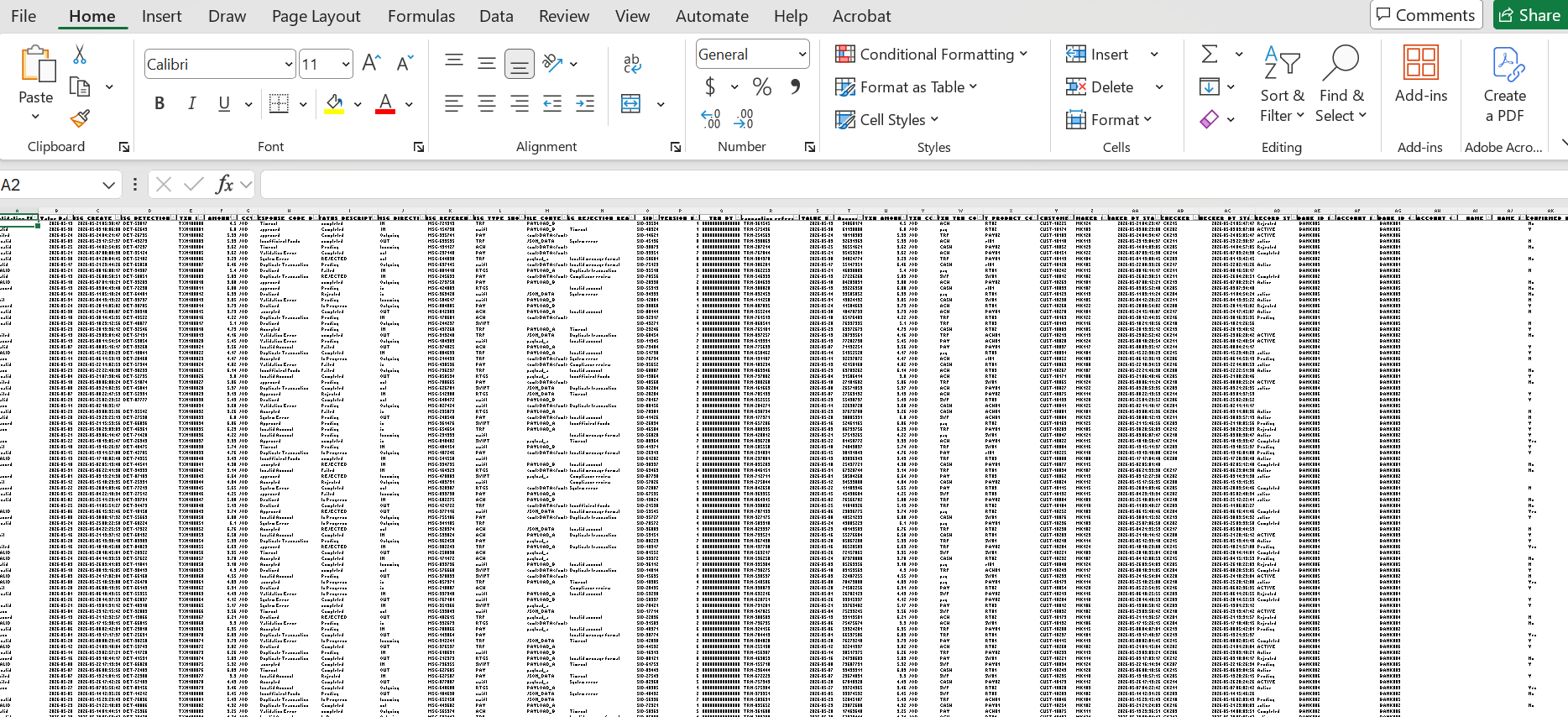This screenshot has width=1568, height=717.
Task: Click the Wrap Text icon
Action: tap(632, 64)
